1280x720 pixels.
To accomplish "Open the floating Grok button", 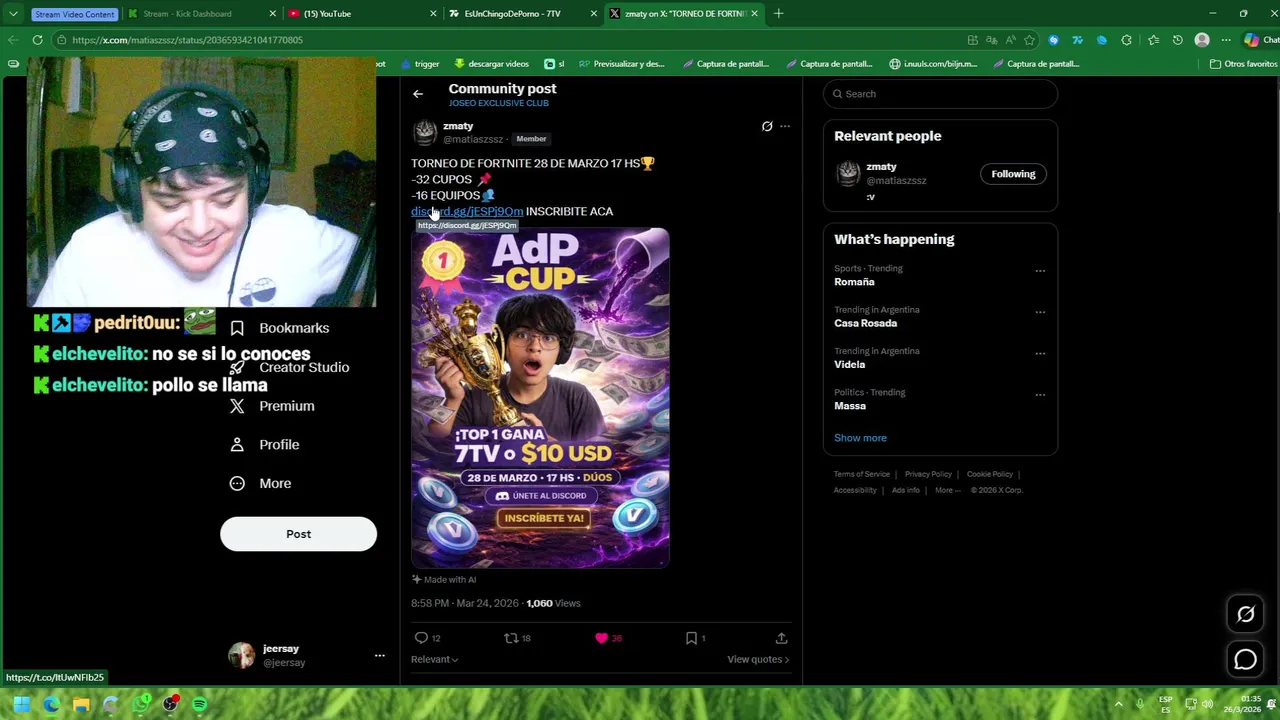I will coord(1245,615).
